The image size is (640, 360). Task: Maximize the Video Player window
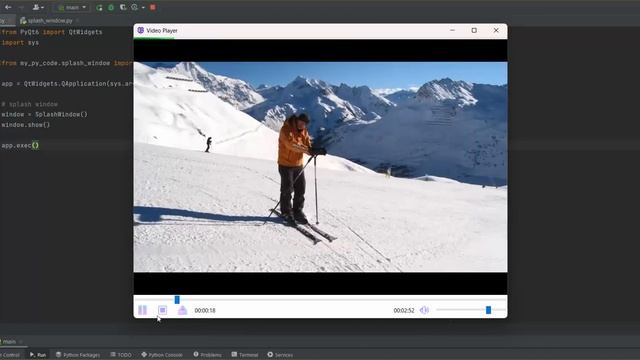tap(474, 30)
